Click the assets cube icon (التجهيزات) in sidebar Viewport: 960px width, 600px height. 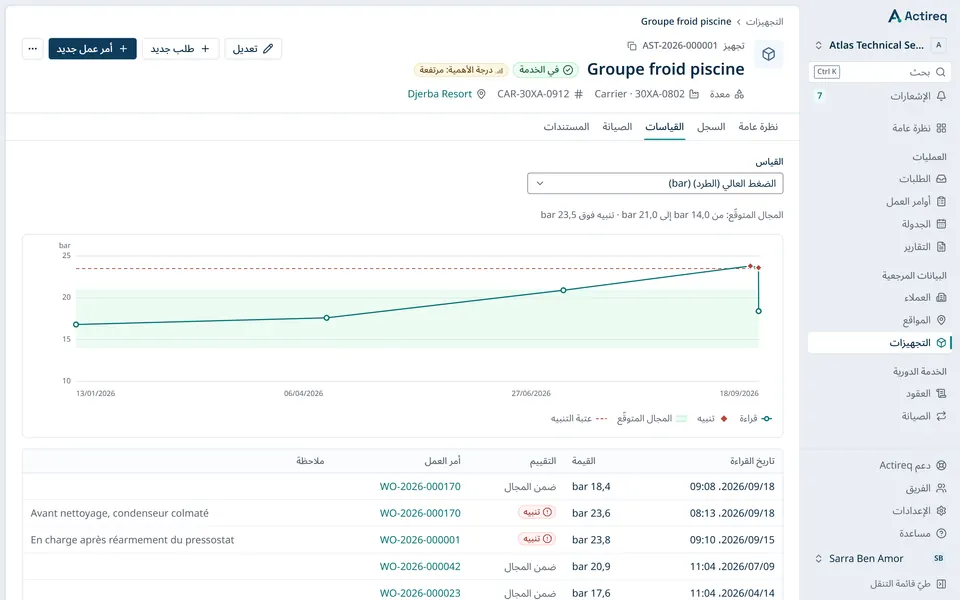[941, 343]
